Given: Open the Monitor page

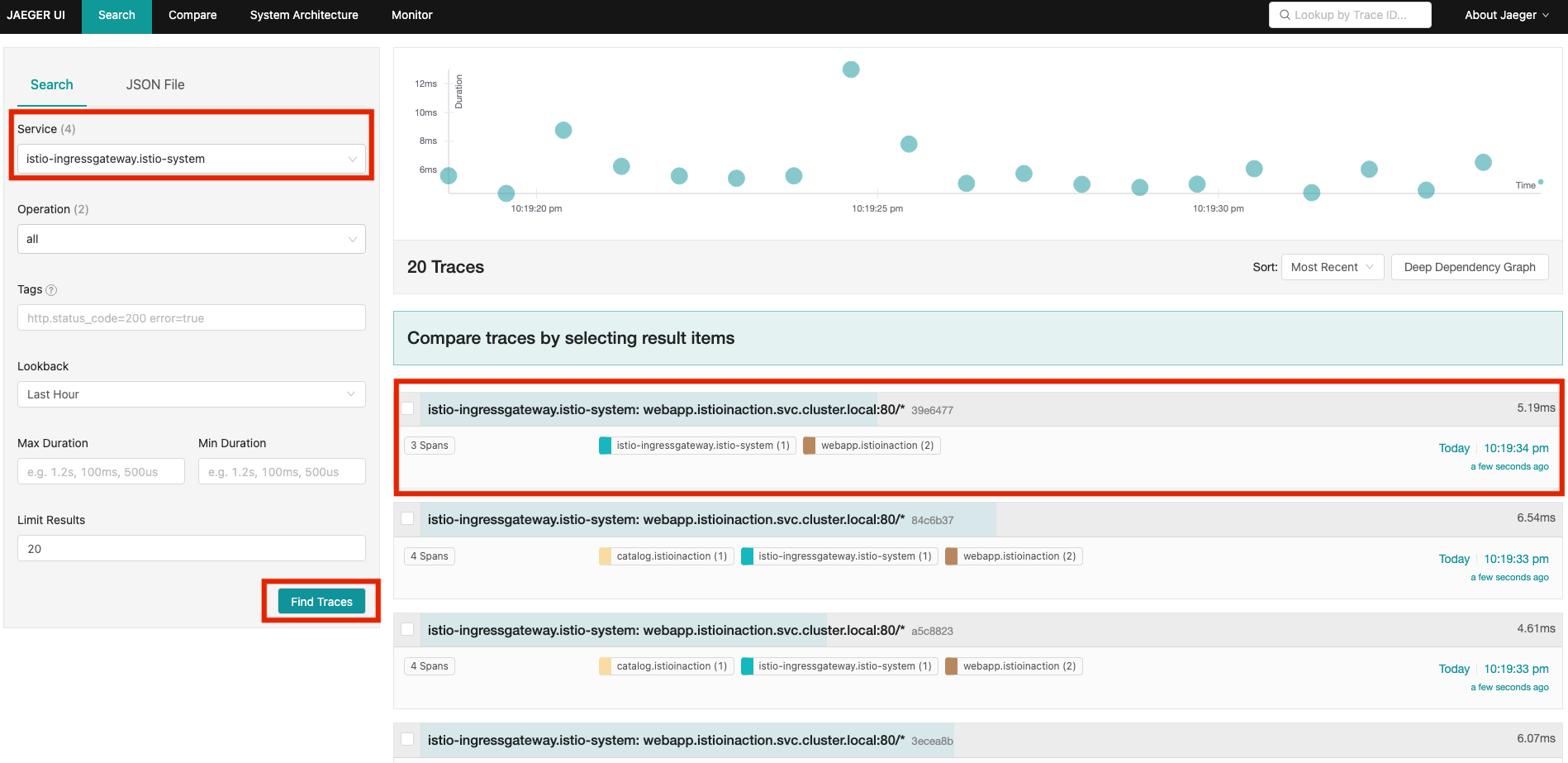Looking at the screenshot, I should pos(411,15).
